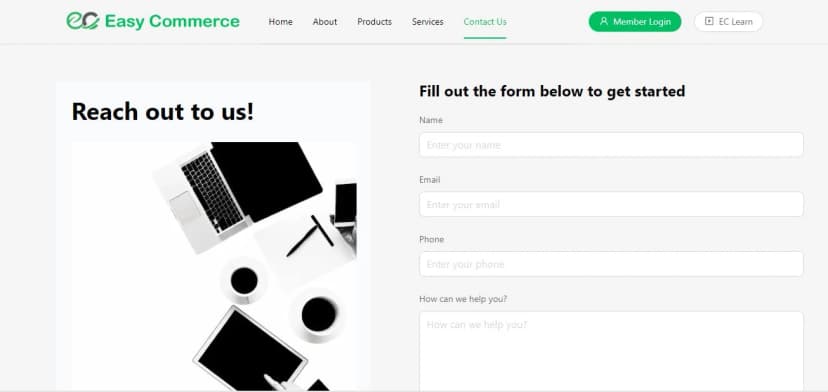The height and width of the screenshot is (392, 828).
Task: Open the Easy Commerce brand name link
Action: 172,22
